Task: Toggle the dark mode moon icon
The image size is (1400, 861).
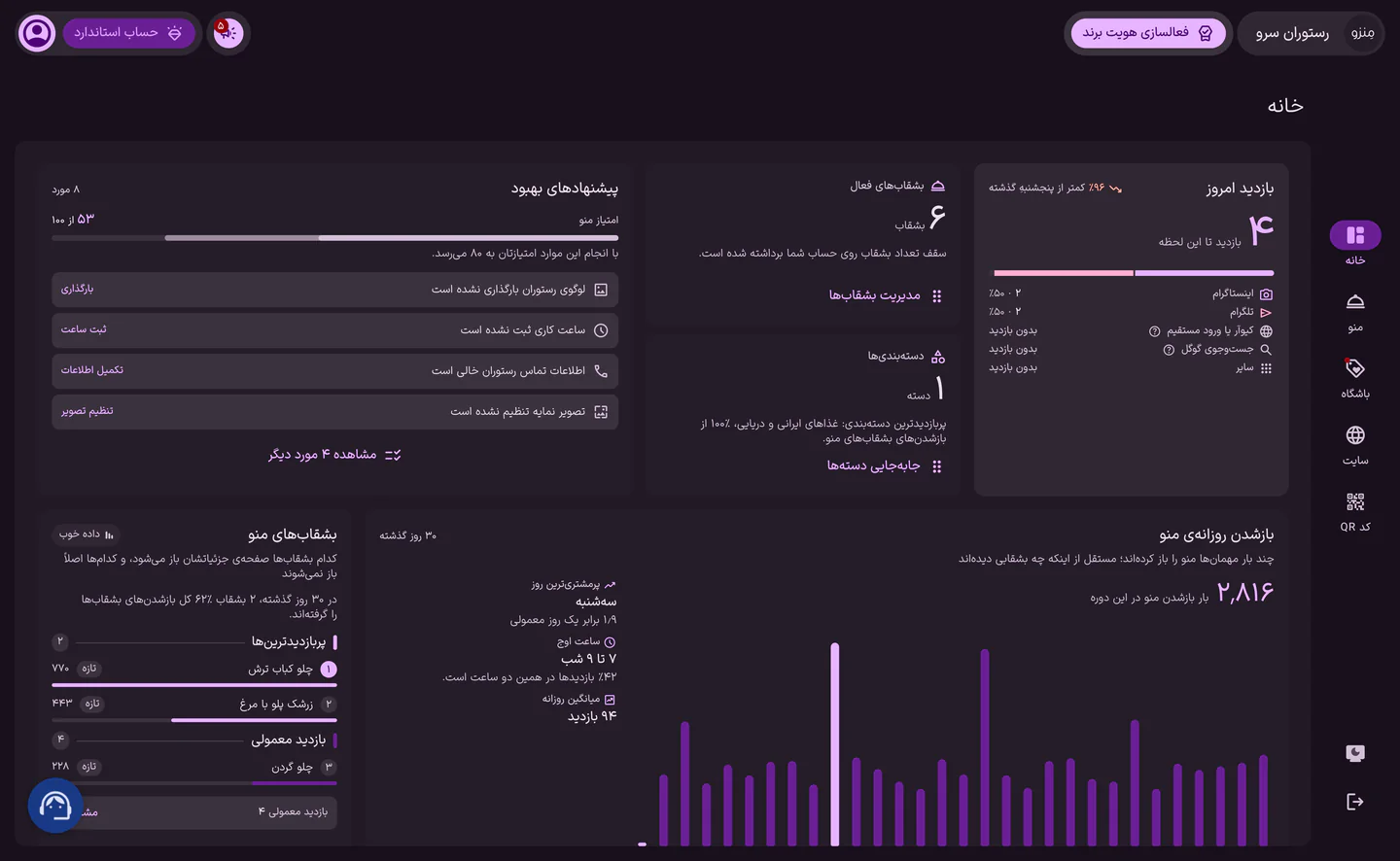Action: point(1355,753)
